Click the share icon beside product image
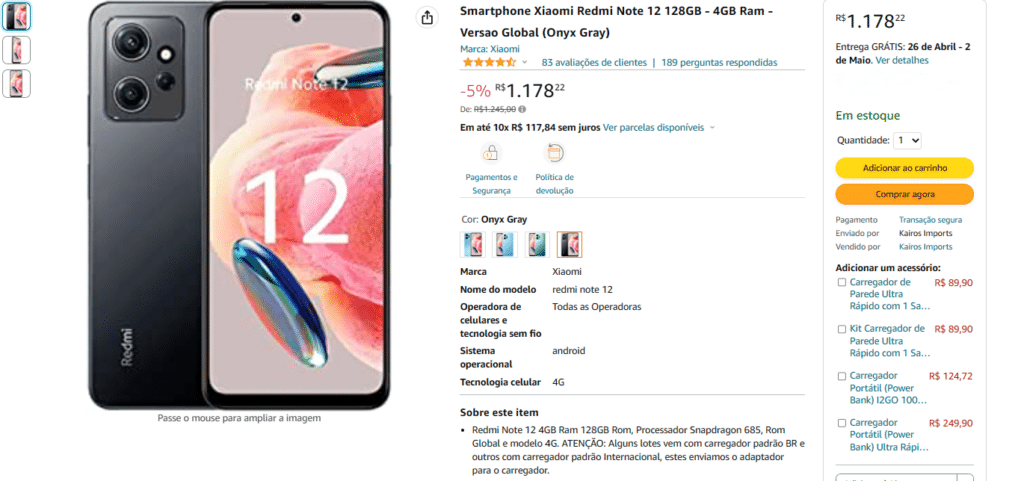Image resolution: width=1024 pixels, height=481 pixels. tap(427, 18)
